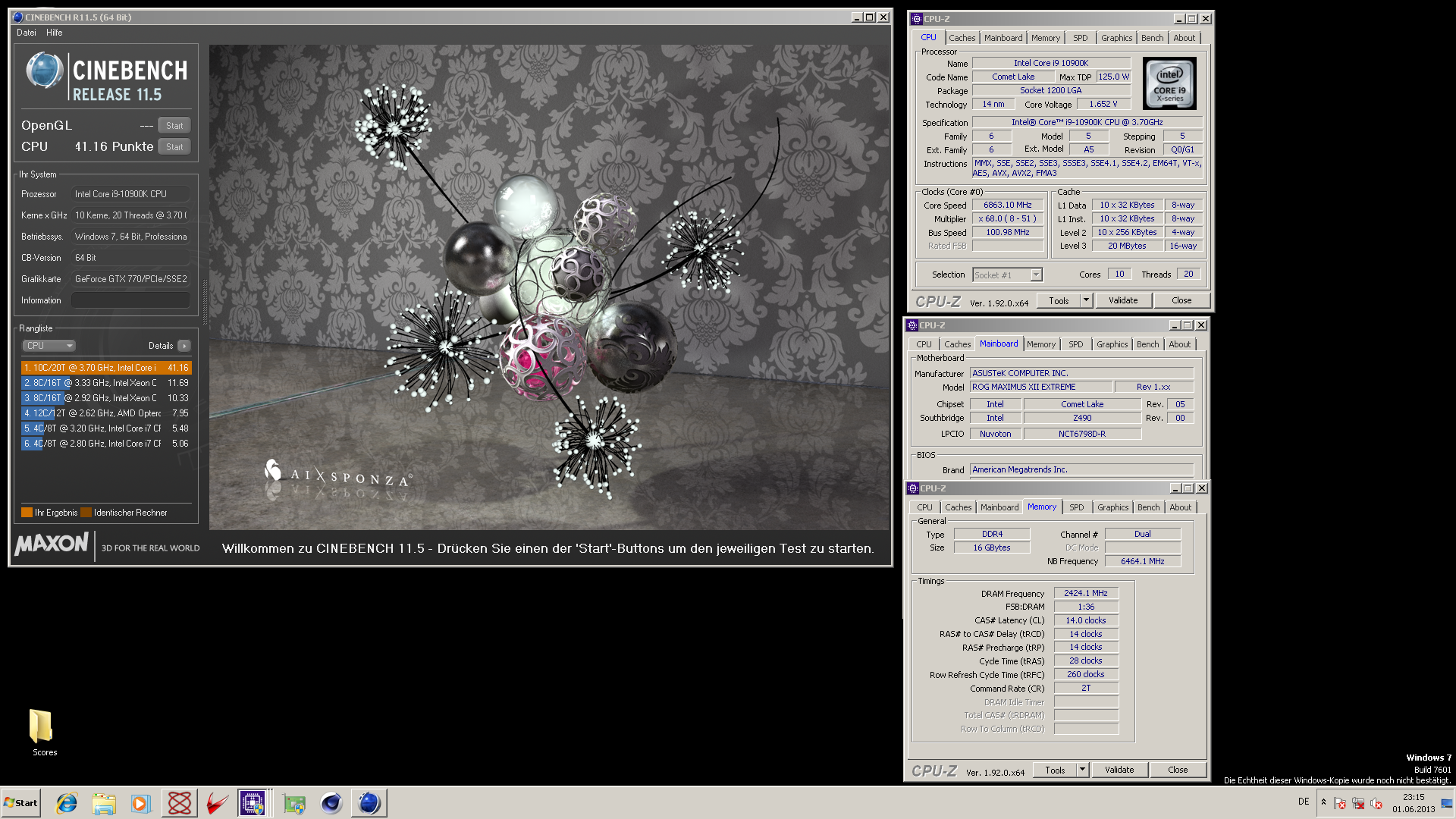Select ranking row 10C/20T 41.16
This screenshot has width=1456, height=819.
pos(106,368)
